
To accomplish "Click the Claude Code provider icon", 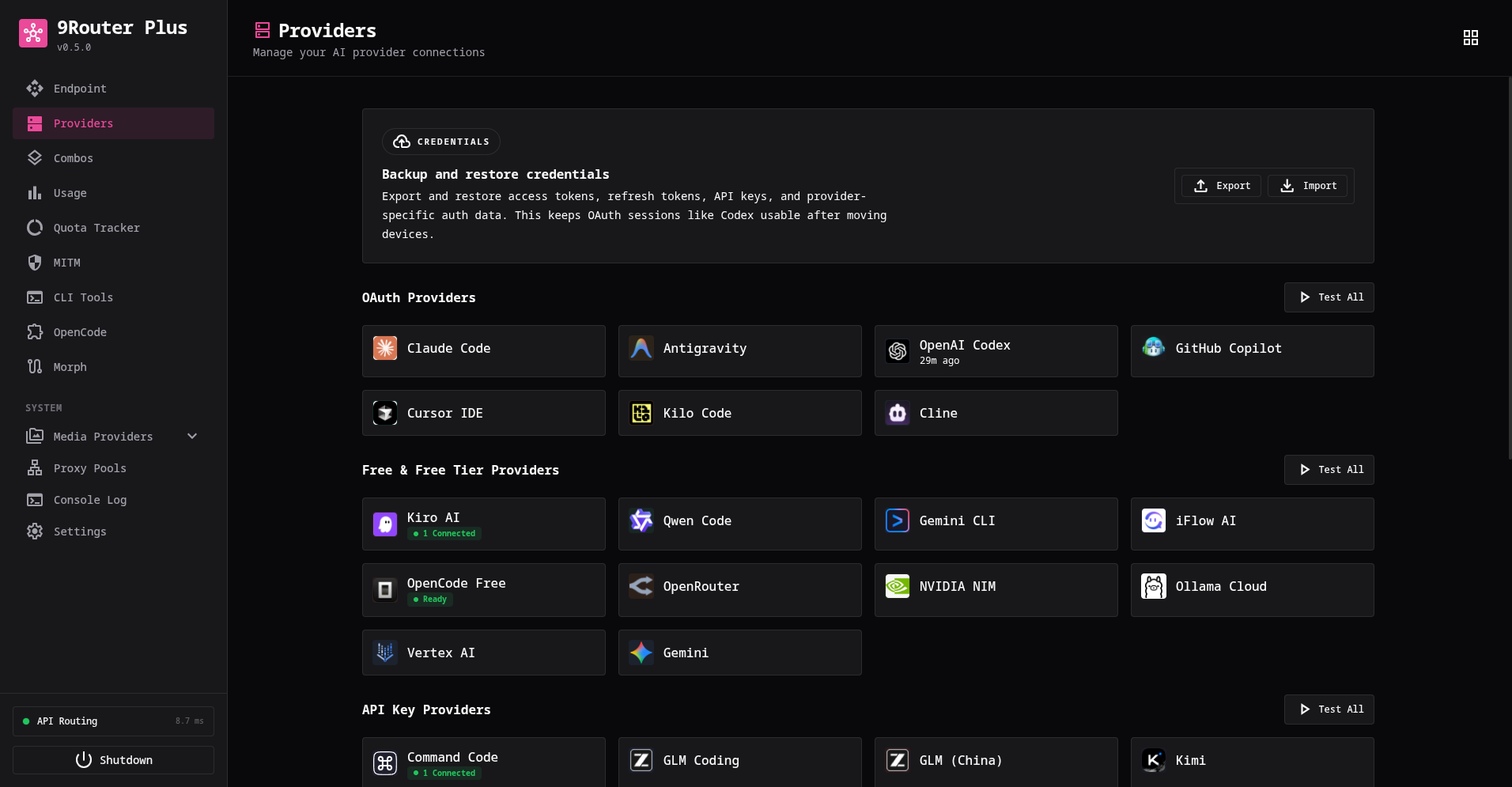I will coord(385,348).
